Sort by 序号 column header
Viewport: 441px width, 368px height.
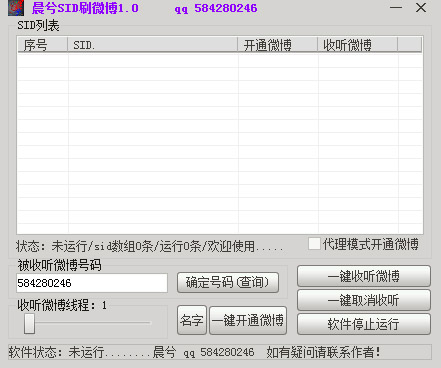[43, 45]
